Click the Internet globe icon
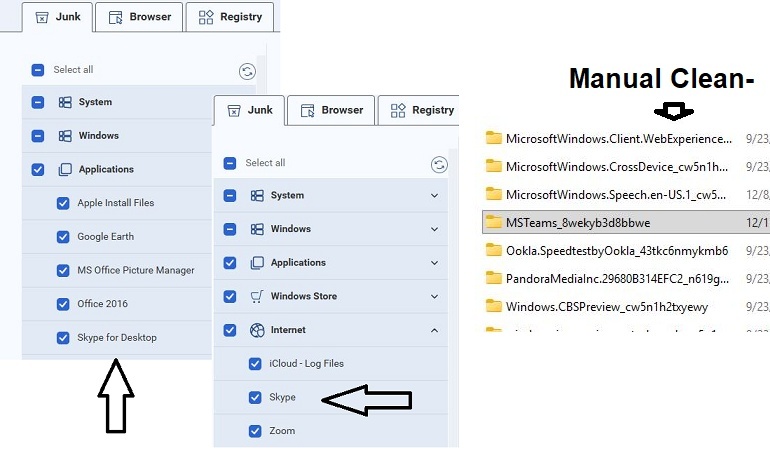 click(257, 330)
